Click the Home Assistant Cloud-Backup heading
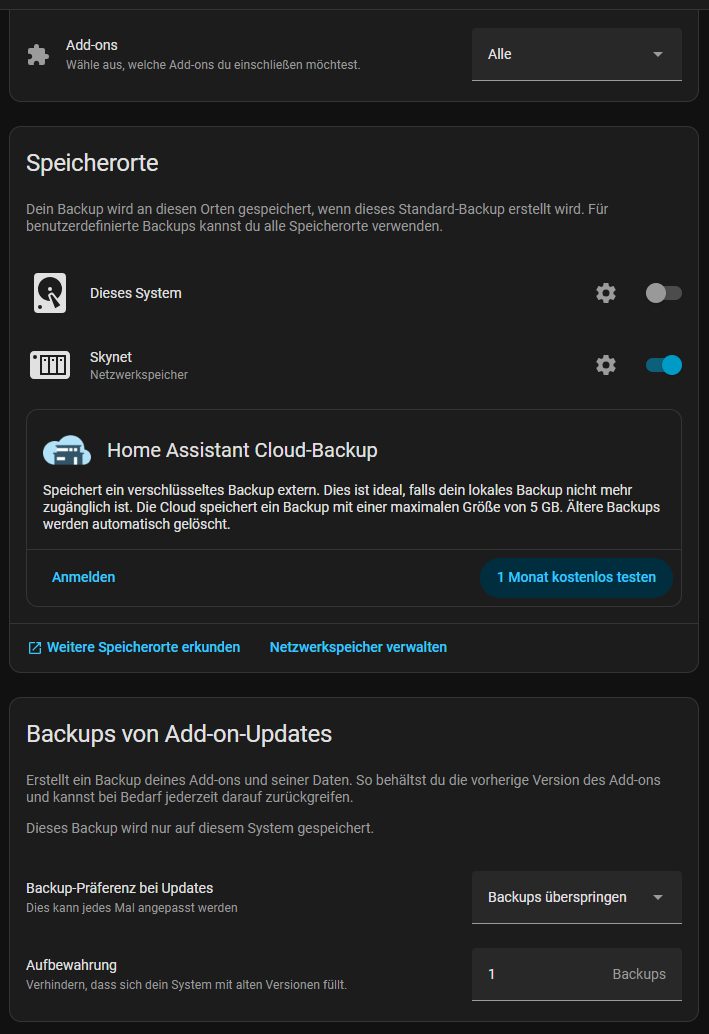This screenshot has height=1034, width=709. click(242, 450)
